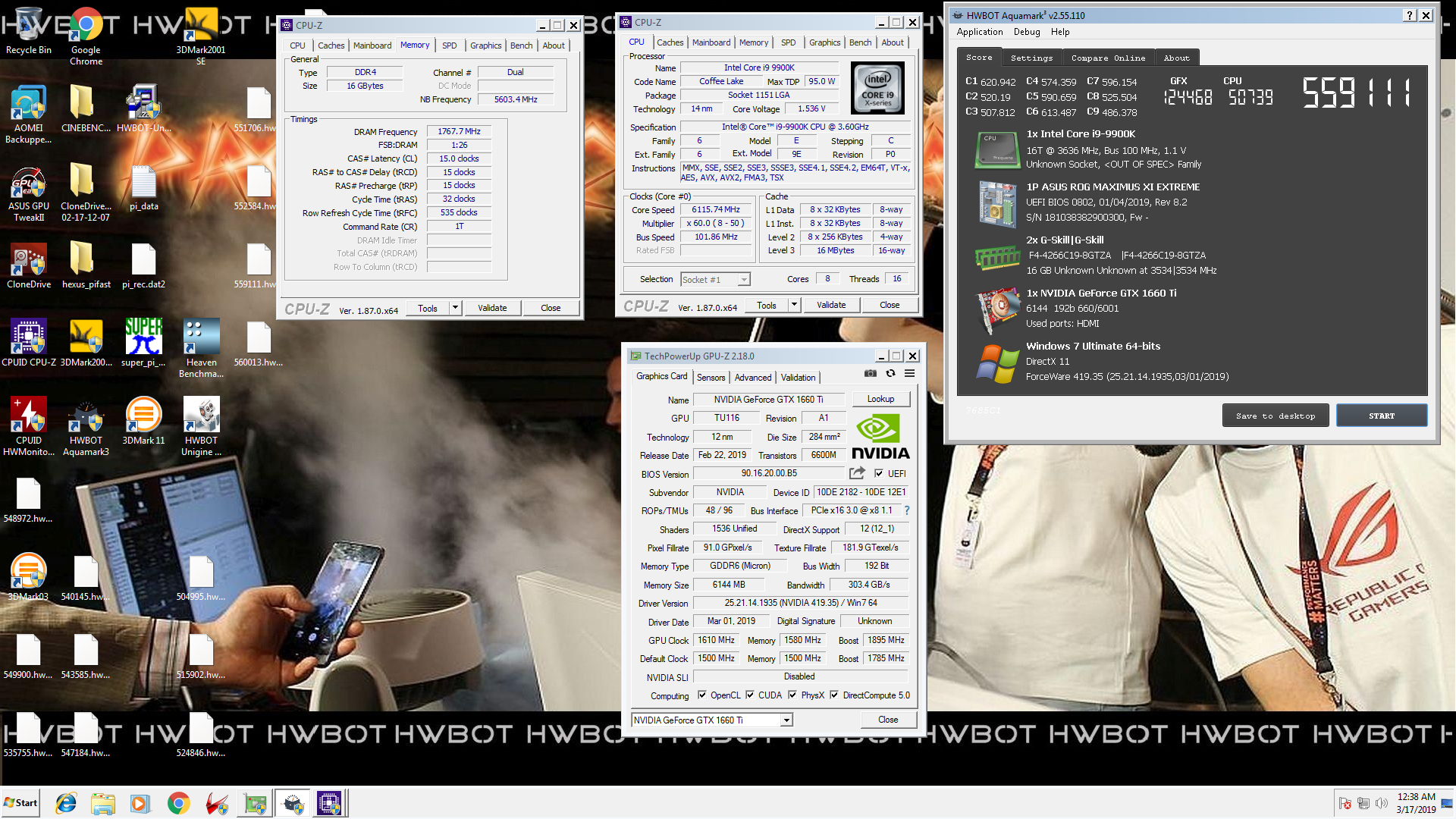
Task: Toggle the UEFI checkbox in GPU-Z
Action: coord(879,474)
